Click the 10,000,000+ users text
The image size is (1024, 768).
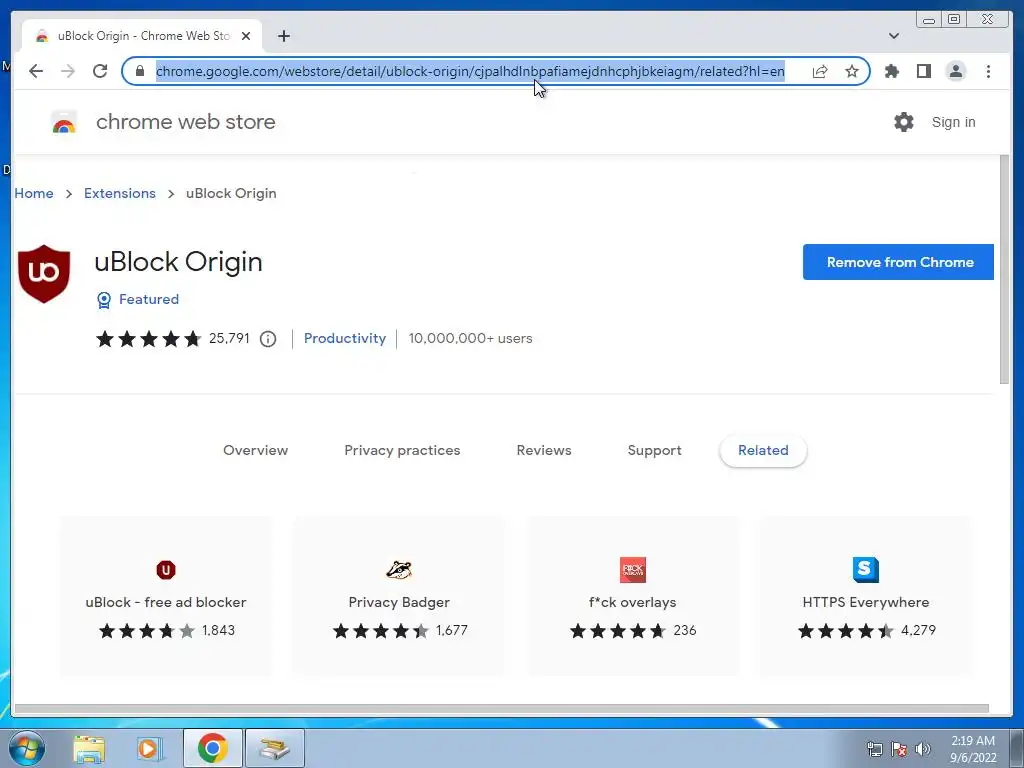pos(470,338)
